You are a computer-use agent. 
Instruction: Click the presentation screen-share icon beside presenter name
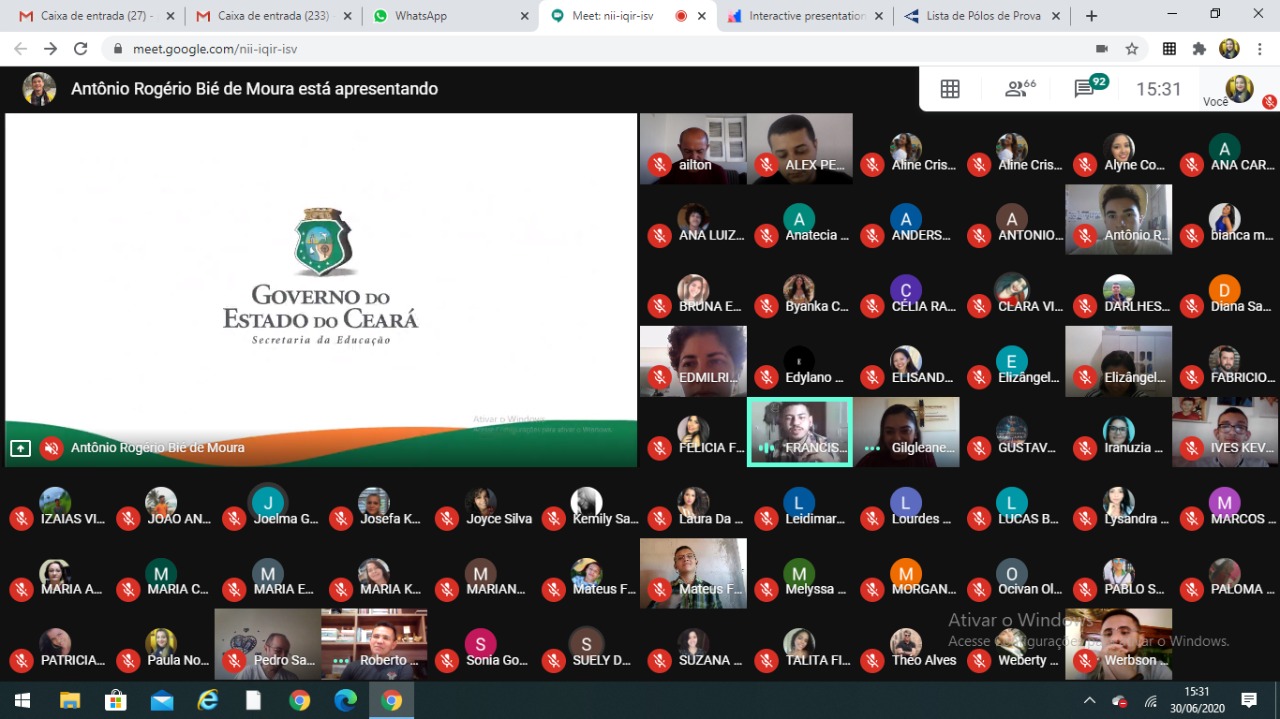pos(20,448)
